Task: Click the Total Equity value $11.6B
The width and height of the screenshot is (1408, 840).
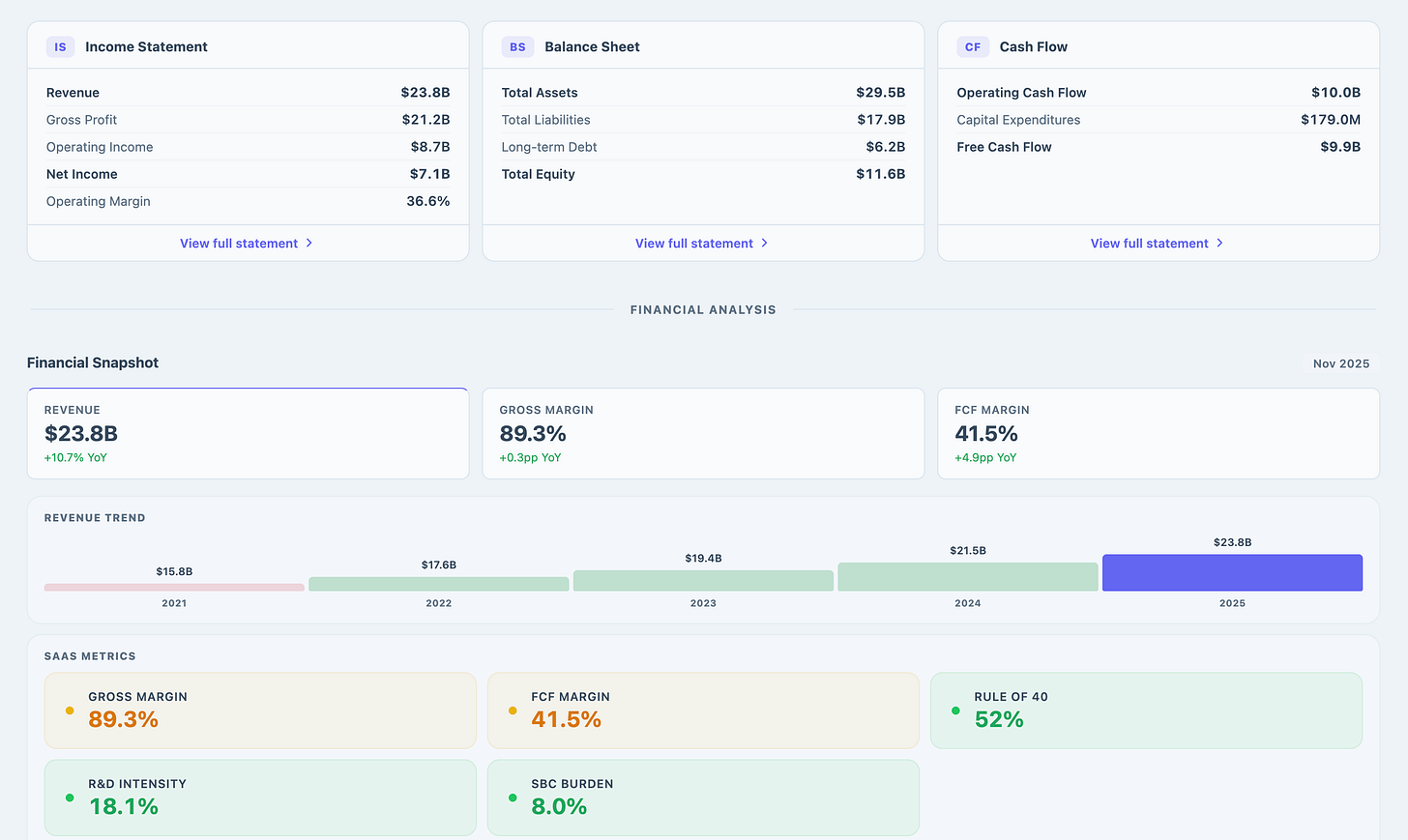Action: pyautogui.click(x=881, y=174)
